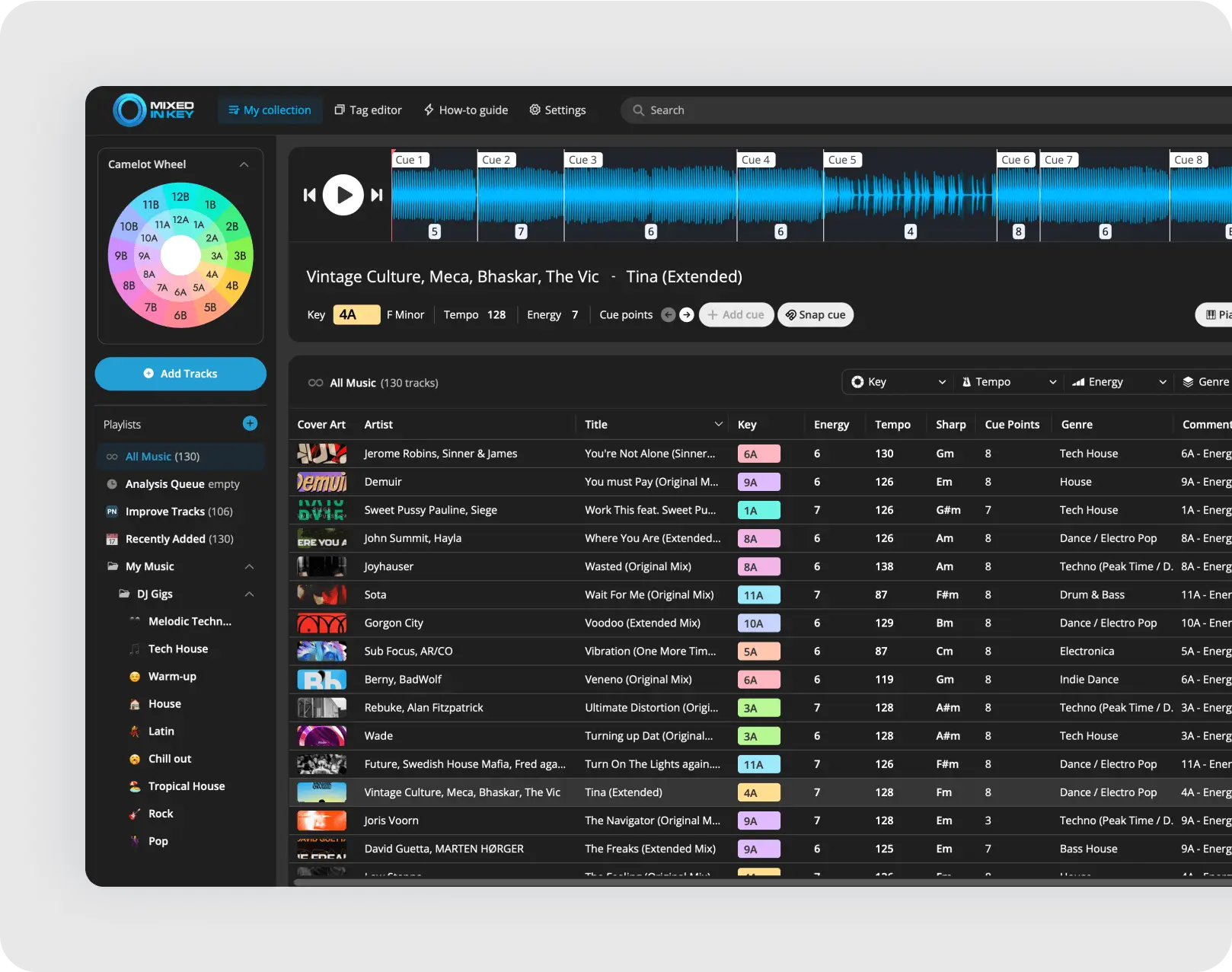Screen dimensions: 1232x972
Task: Open the Warm-up playlist
Action: click(x=172, y=677)
